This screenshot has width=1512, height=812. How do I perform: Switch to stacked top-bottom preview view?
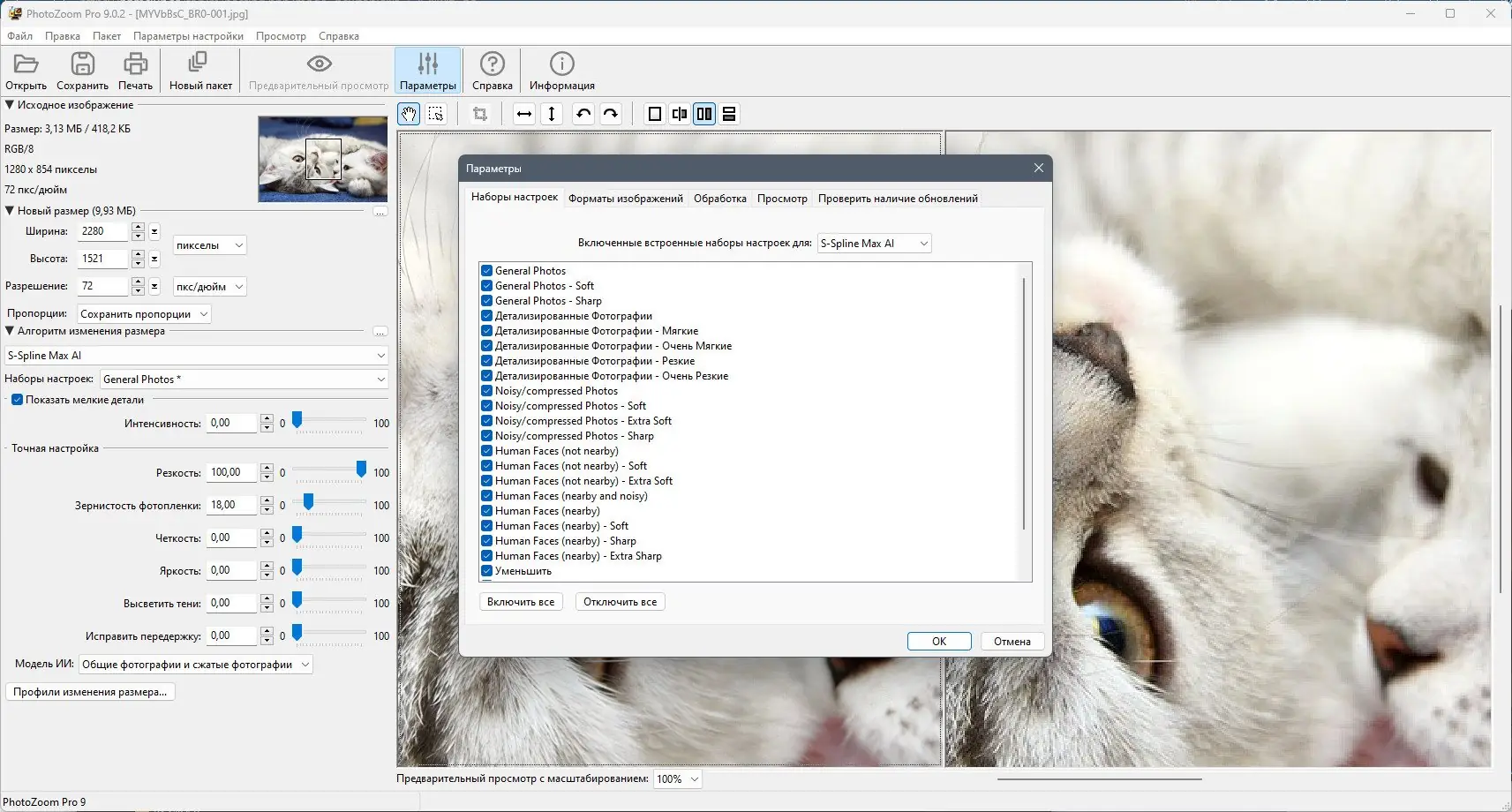point(729,114)
